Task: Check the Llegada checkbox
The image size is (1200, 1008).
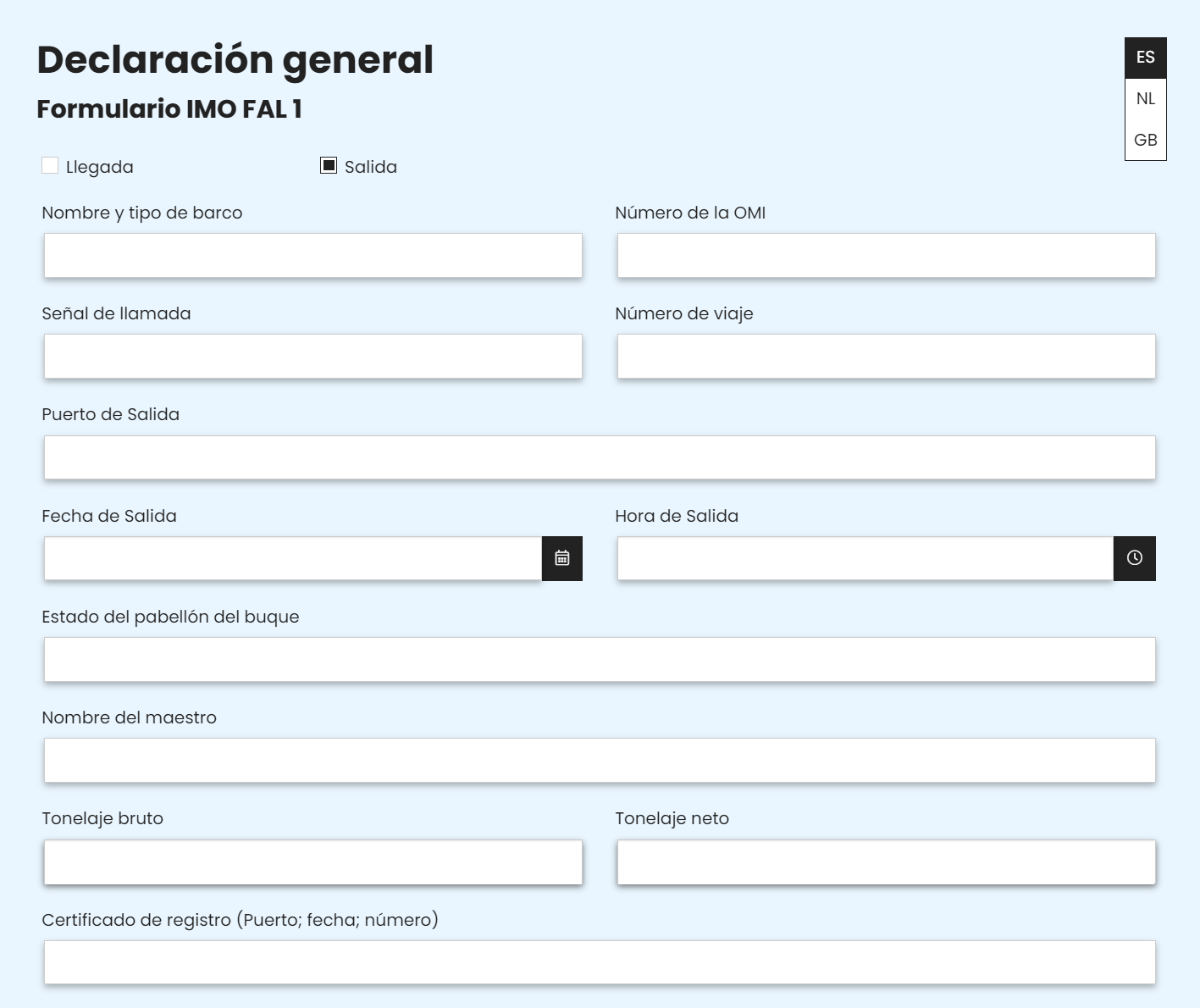Action: 50,166
